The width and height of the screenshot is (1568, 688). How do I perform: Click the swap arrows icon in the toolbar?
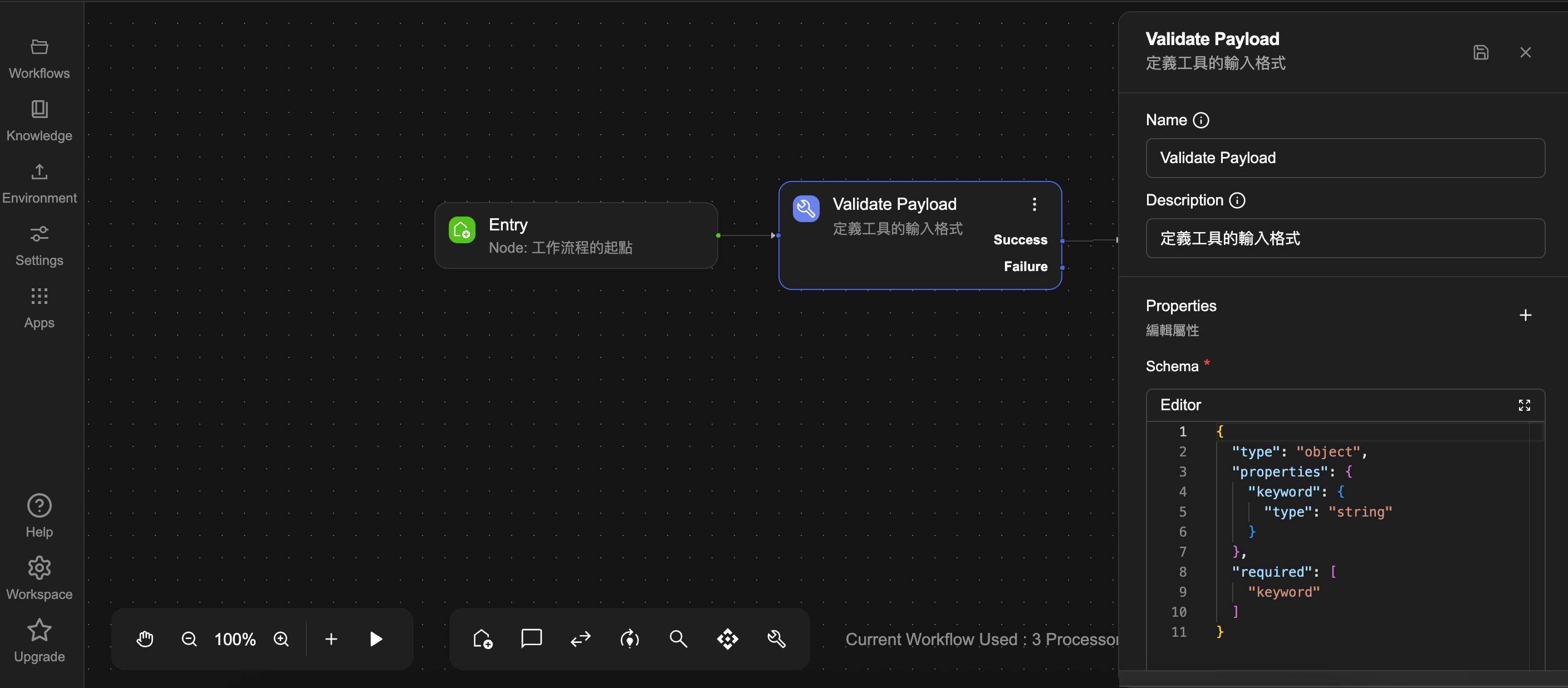tap(581, 638)
